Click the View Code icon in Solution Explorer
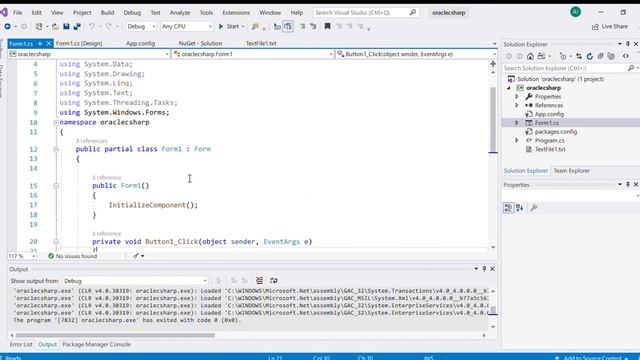The height and width of the screenshot is (360, 640). [x=626, y=56]
